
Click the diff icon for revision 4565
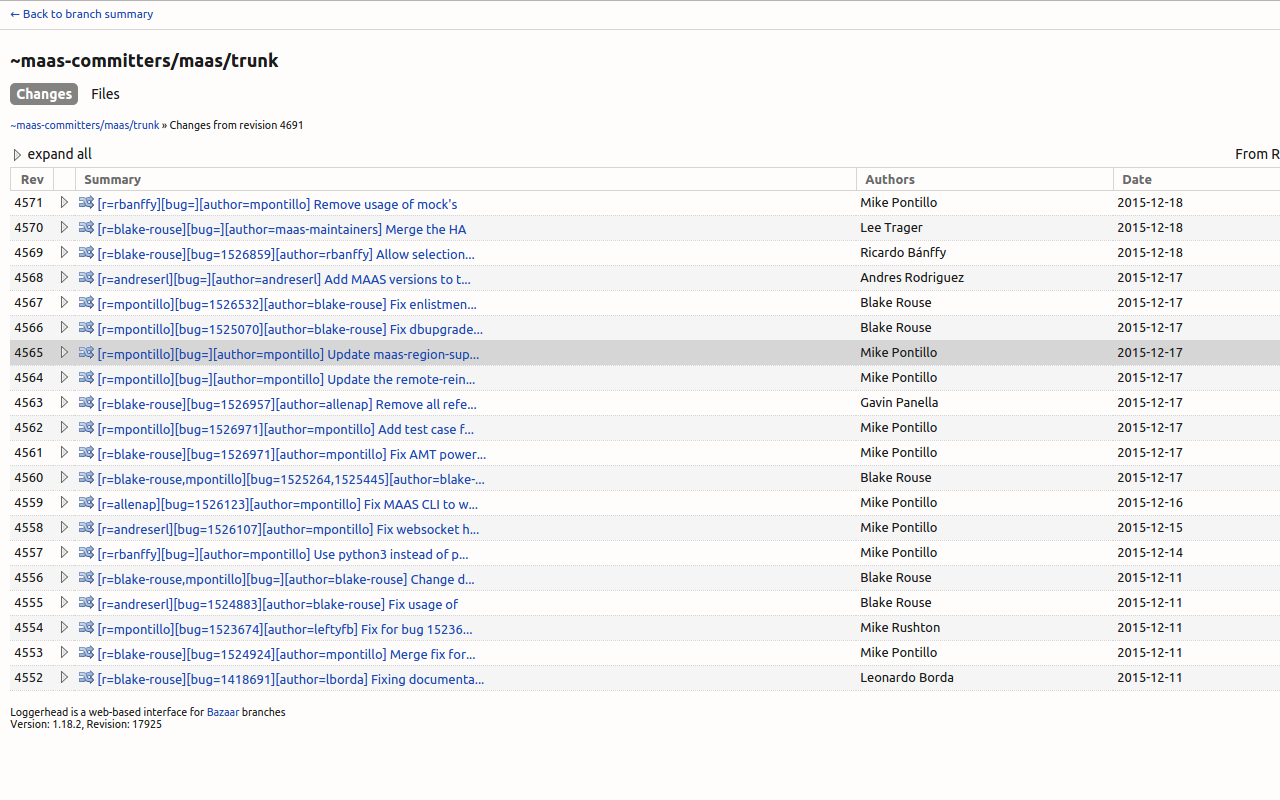coord(86,352)
